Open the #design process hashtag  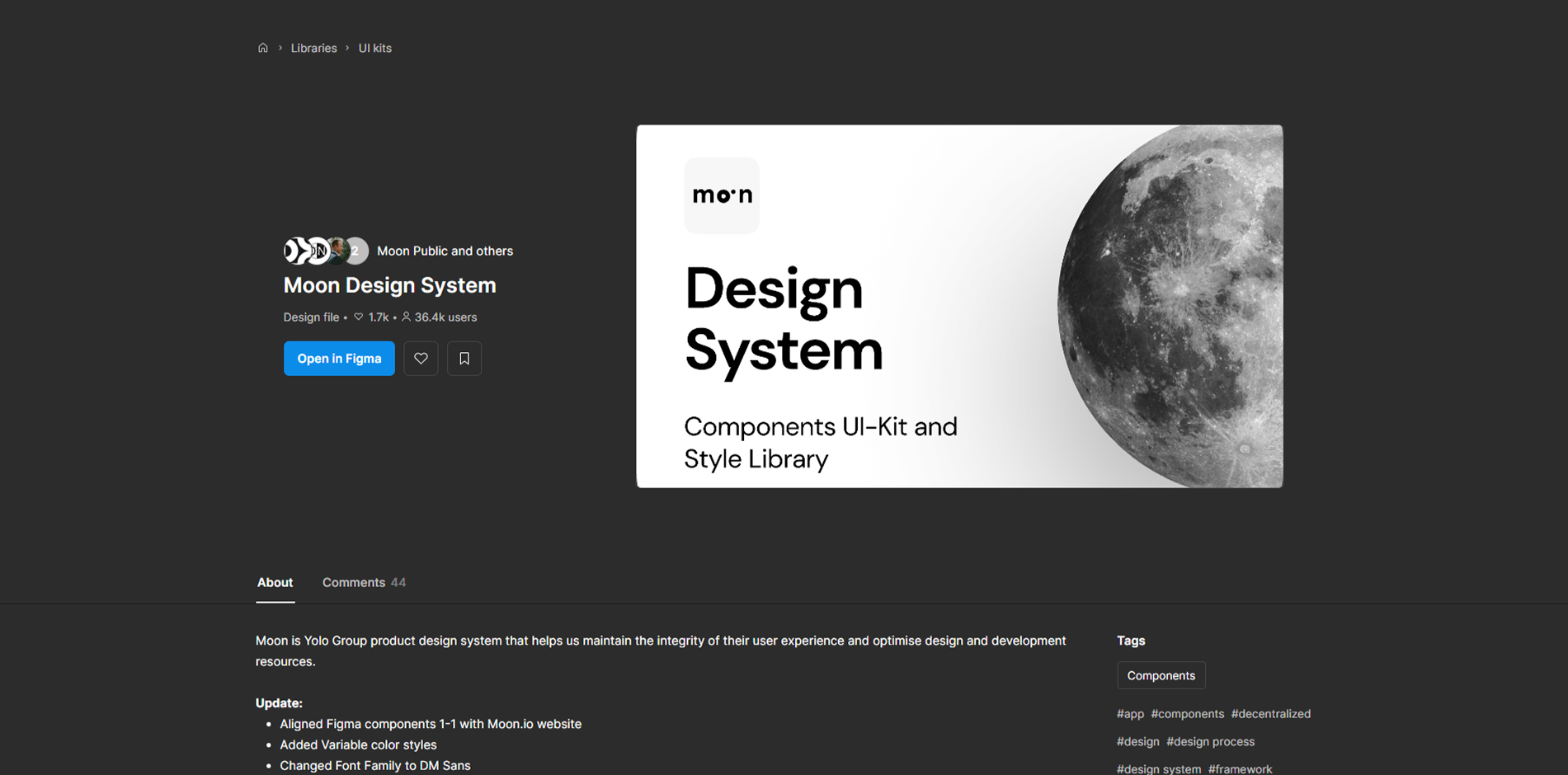pos(1210,741)
